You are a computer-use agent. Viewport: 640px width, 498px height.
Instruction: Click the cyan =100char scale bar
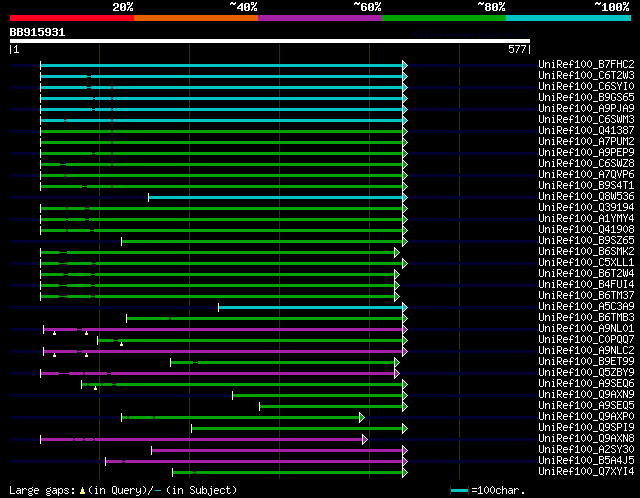pyautogui.click(x=460, y=491)
